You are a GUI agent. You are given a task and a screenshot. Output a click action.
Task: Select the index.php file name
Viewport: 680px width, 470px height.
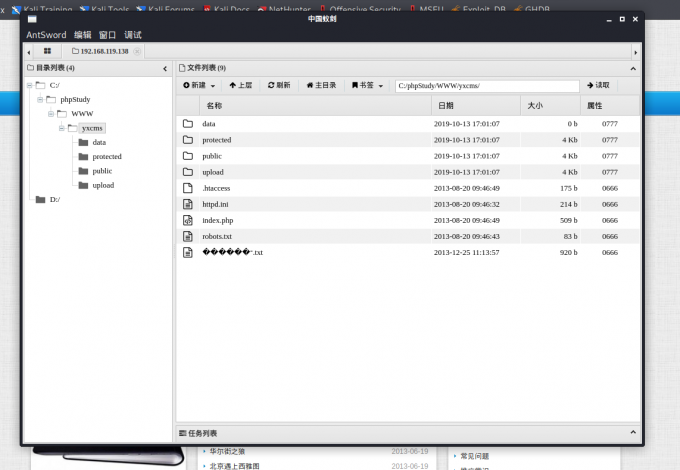[218, 220]
